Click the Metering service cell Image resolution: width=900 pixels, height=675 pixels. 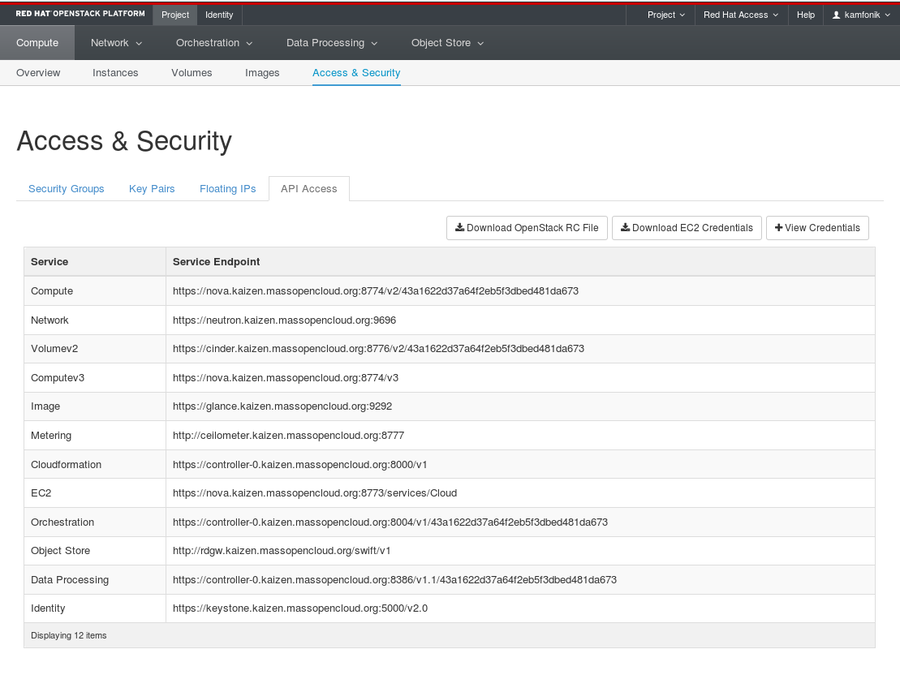[95, 436]
